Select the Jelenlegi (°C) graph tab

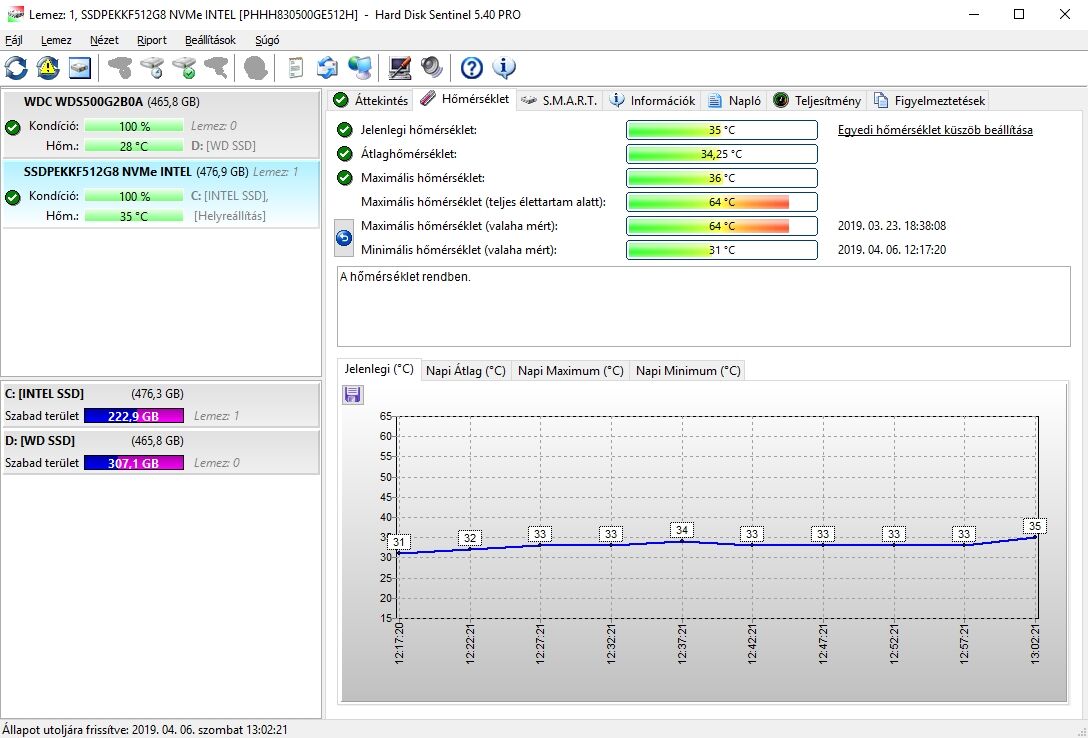379,369
